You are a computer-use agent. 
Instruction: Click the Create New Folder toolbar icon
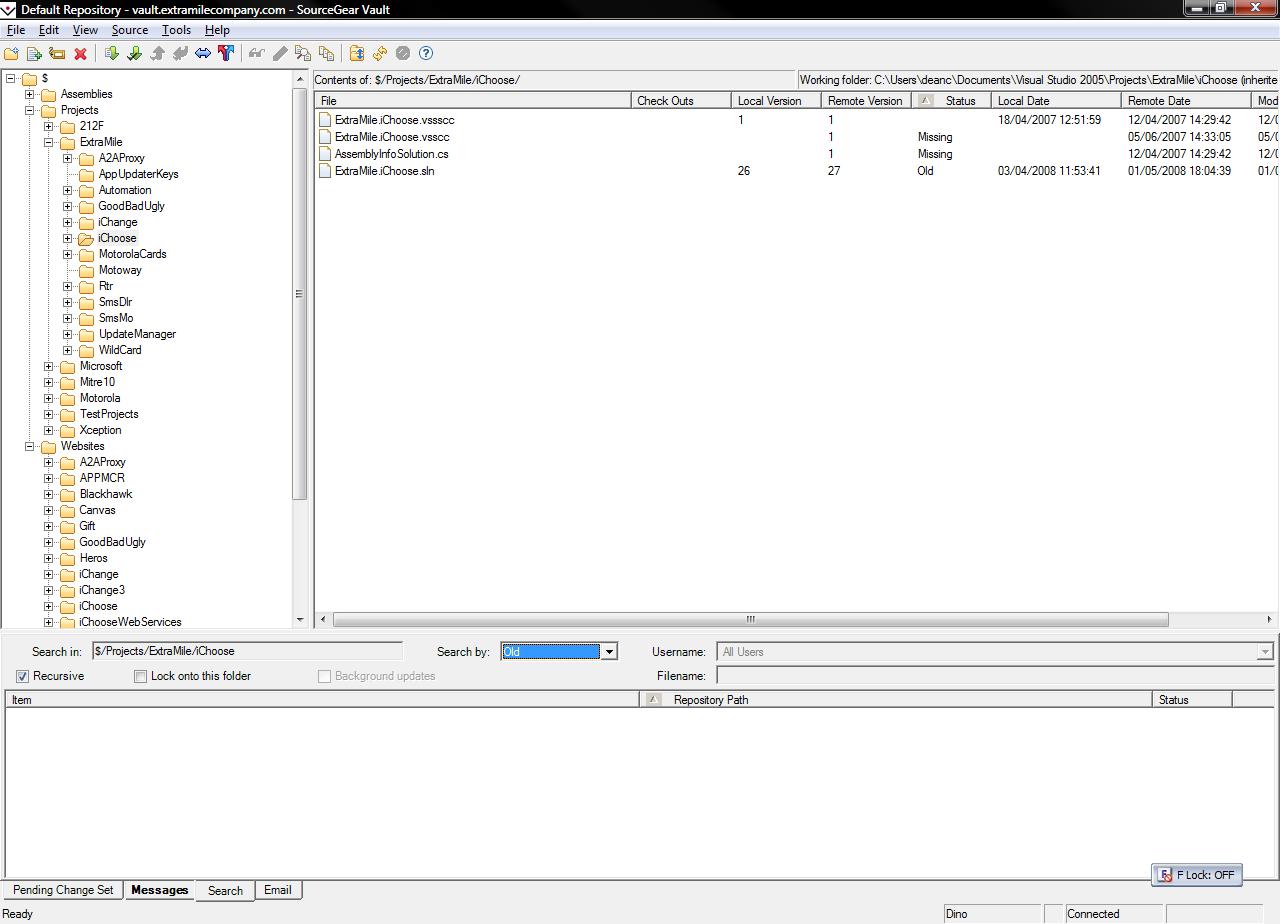tap(12, 53)
